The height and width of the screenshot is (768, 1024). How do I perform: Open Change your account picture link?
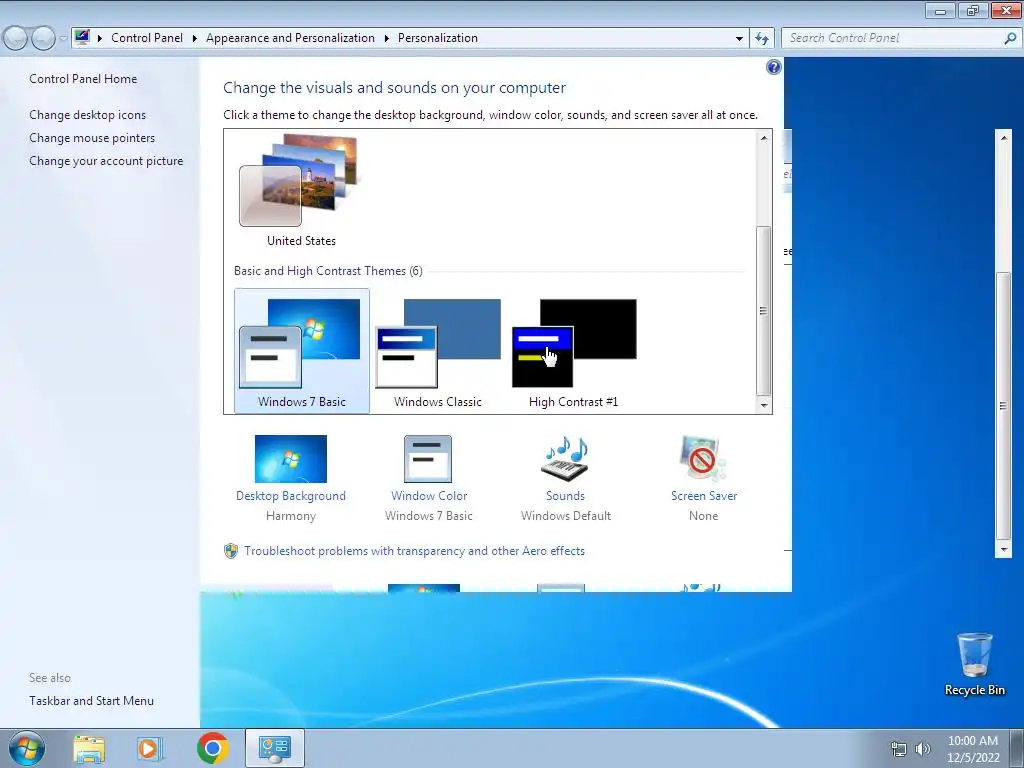coord(106,161)
